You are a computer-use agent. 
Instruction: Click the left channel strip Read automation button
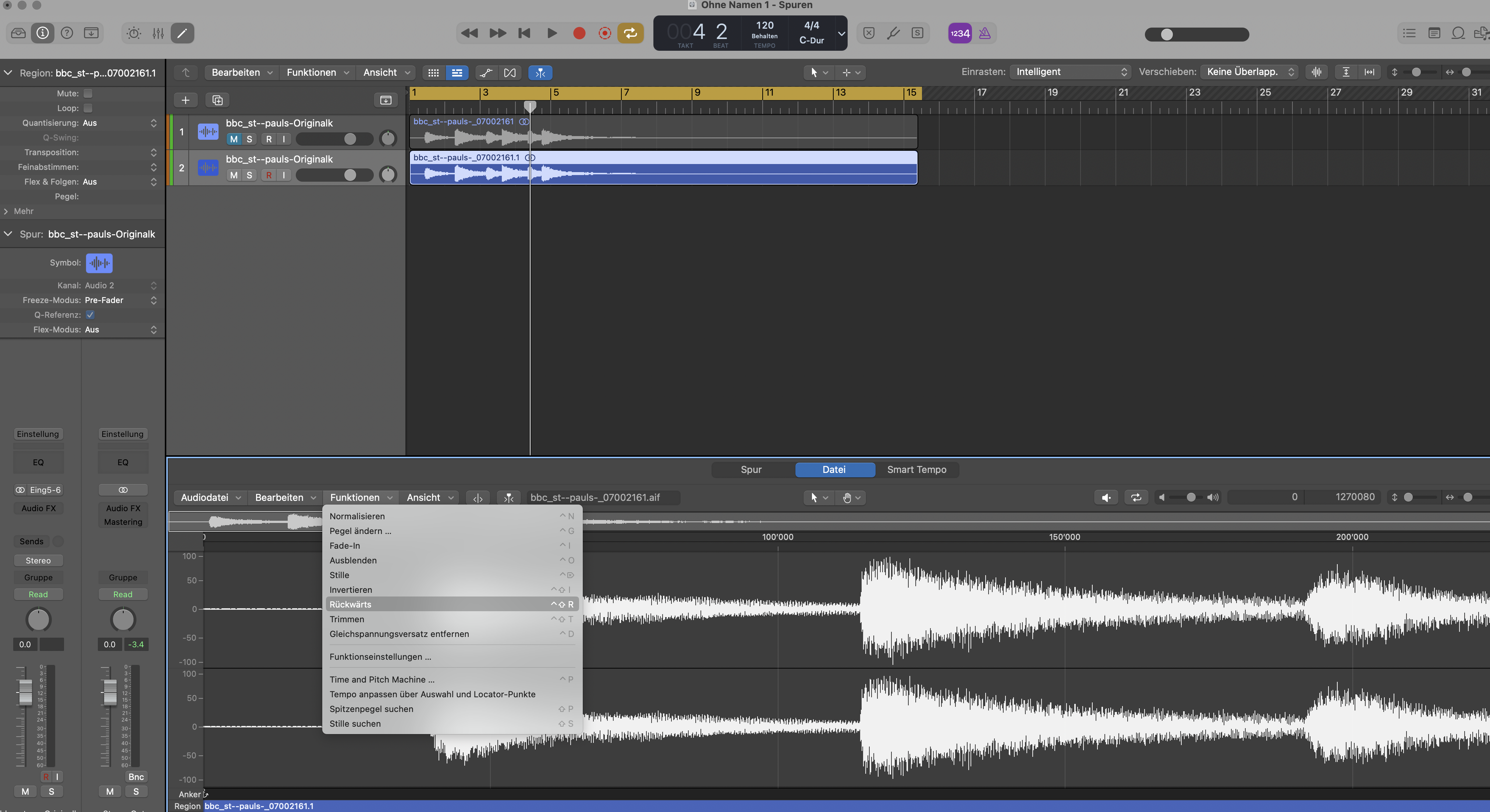click(38, 595)
